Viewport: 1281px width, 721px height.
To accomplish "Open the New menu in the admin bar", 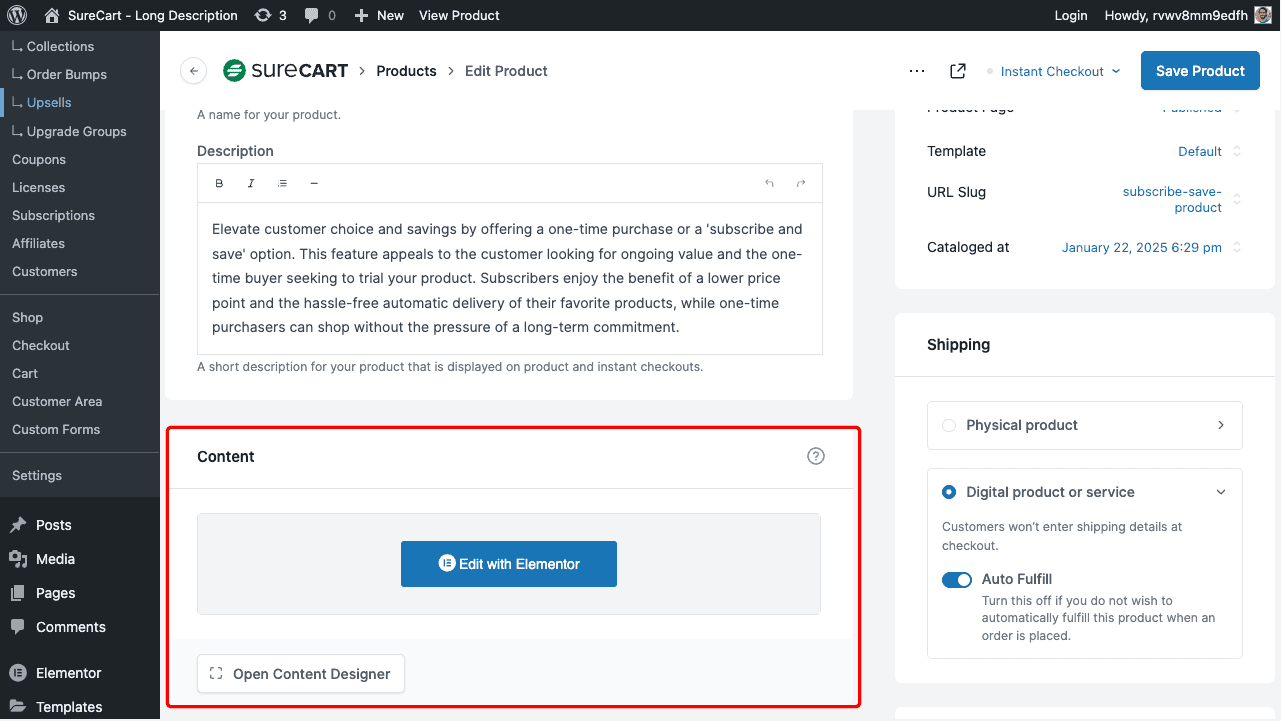I will point(379,15).
